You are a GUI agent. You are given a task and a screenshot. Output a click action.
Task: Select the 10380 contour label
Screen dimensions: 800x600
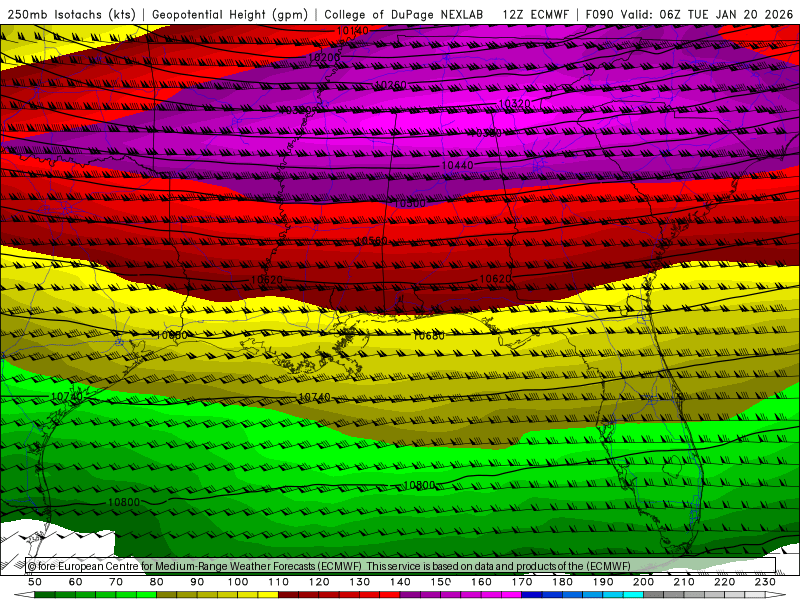[486, 133]
